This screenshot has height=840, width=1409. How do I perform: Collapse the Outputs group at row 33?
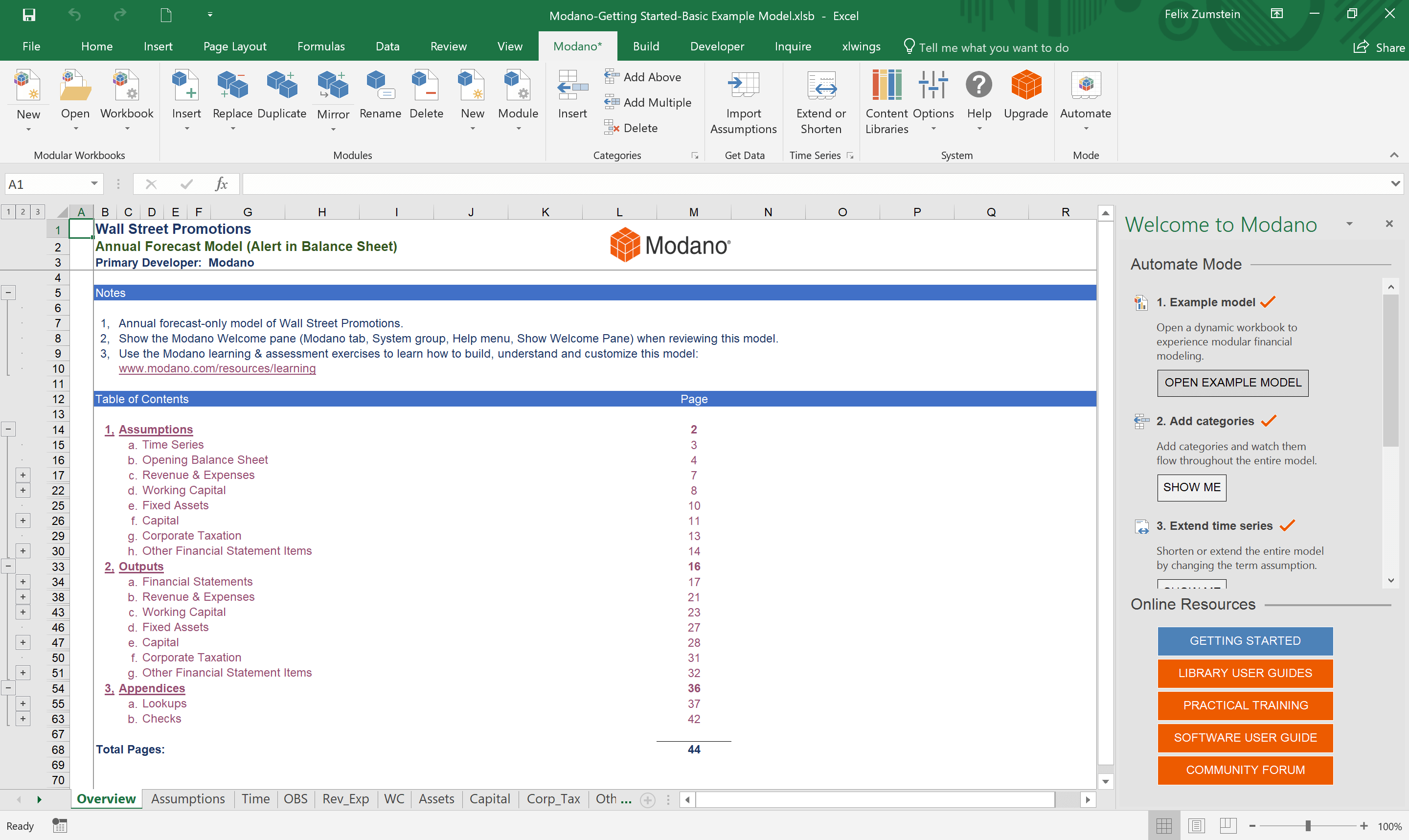[x=8, y=566]
